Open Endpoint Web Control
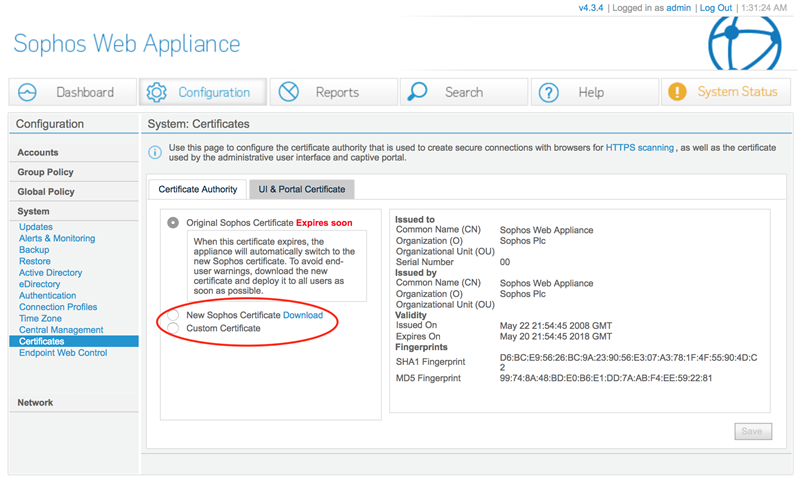799x479 pixels. click(x=63, y=353)
